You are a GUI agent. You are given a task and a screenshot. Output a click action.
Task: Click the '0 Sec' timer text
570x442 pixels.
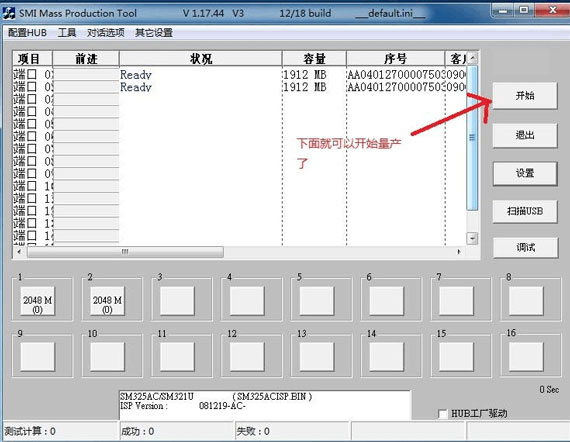(x=549, y=390)
